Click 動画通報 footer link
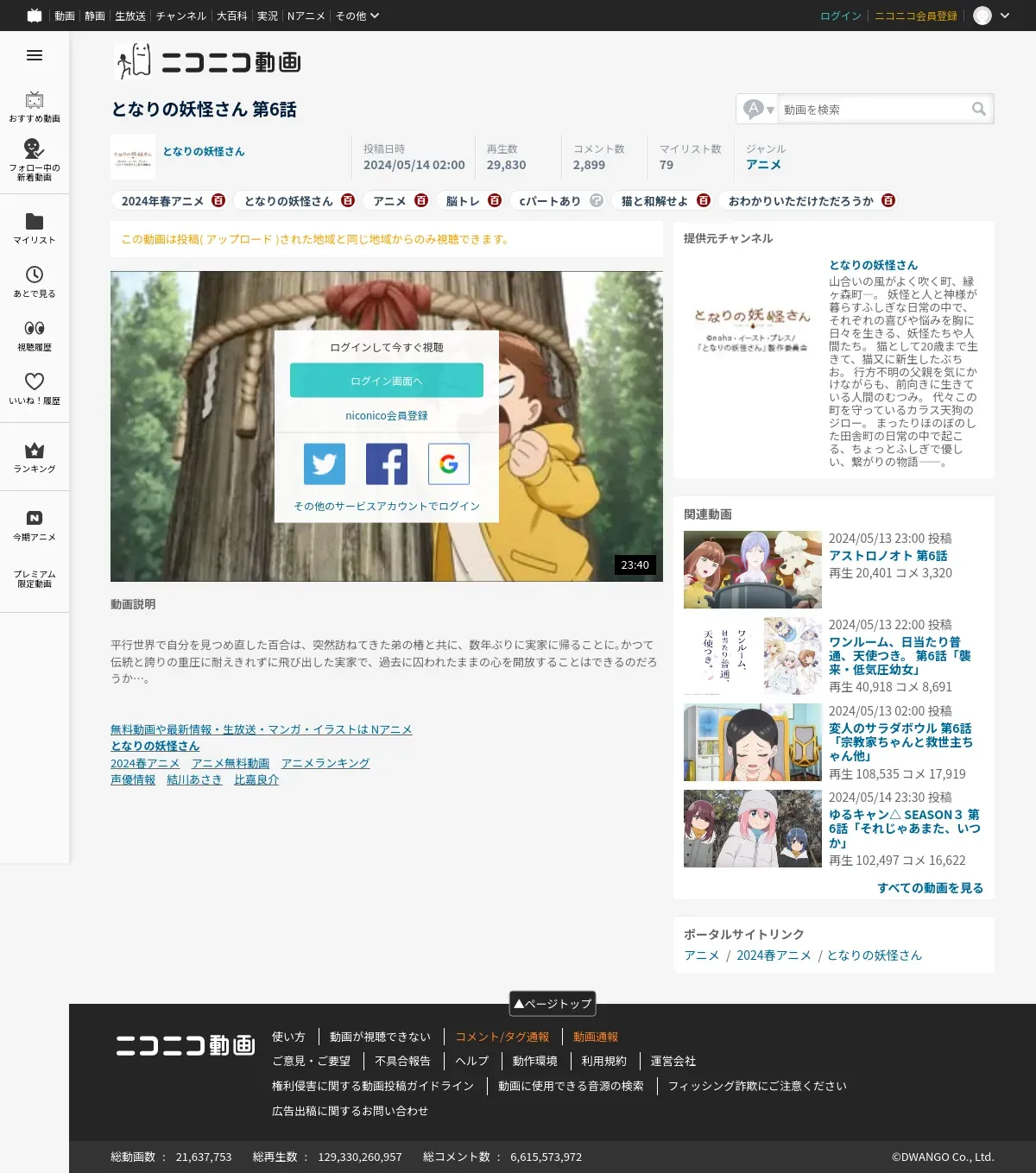The height and width of the screenshot is (1173, 1036). click(x=596, y=1037)
